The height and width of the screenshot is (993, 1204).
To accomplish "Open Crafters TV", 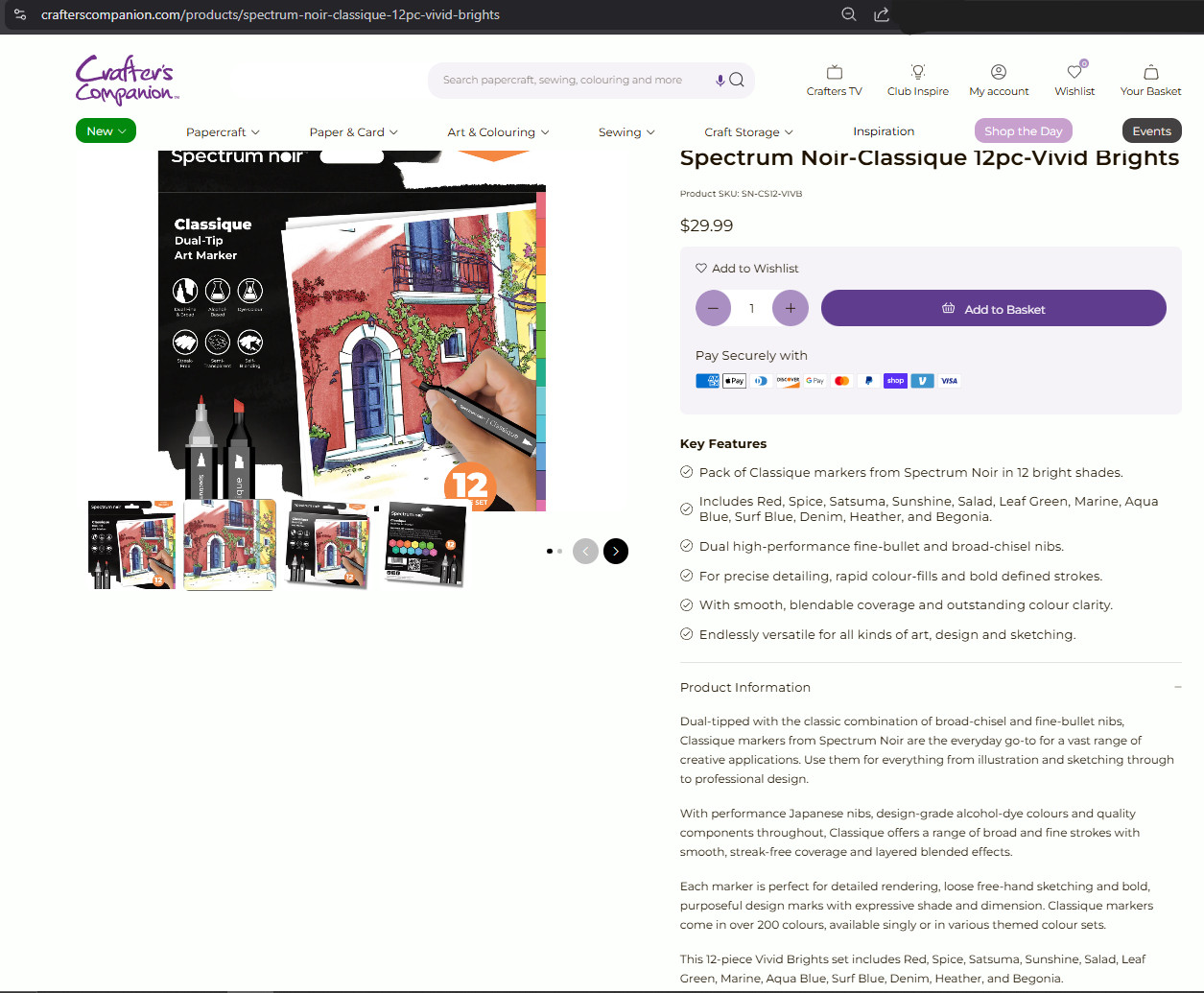I will pyautogui.click(x=834, y=81).
